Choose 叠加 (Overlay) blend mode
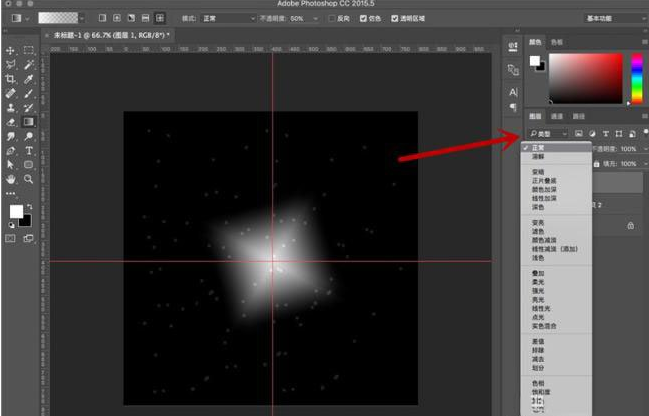The width and height of the screenshot is (649, 416). coord(556,273)
